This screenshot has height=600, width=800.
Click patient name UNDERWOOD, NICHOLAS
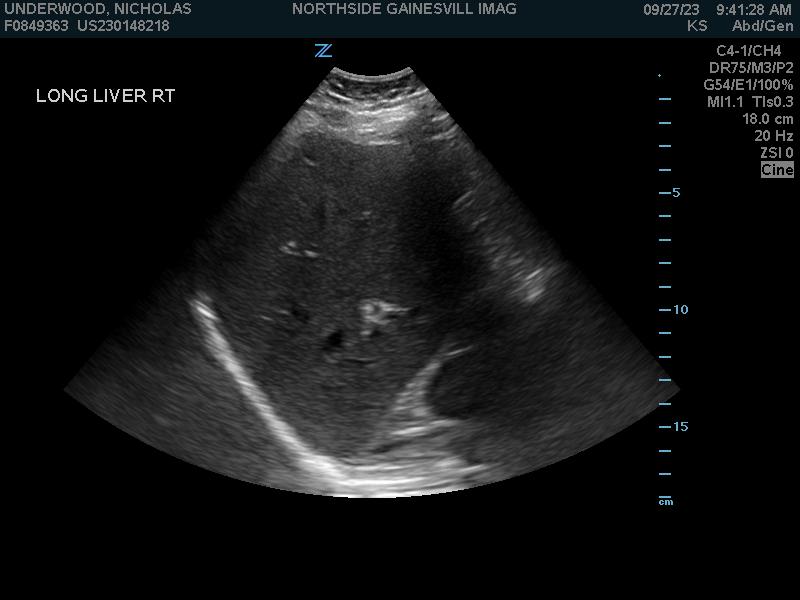(98, 9)
